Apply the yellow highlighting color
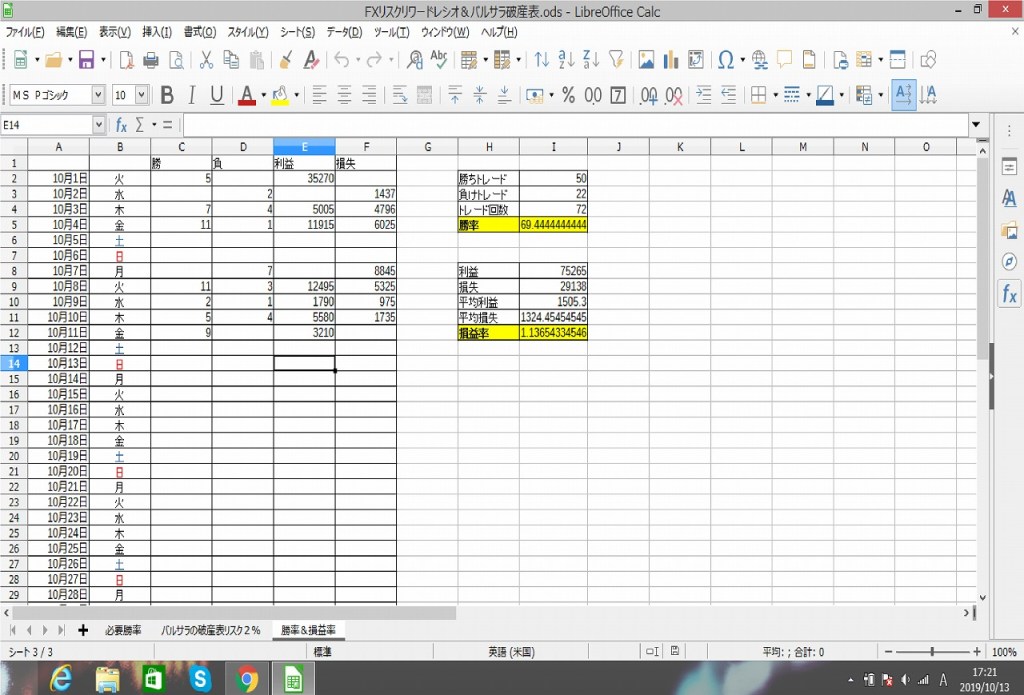Viewport: 1024px width, 695px height. [x=279, y=96]
